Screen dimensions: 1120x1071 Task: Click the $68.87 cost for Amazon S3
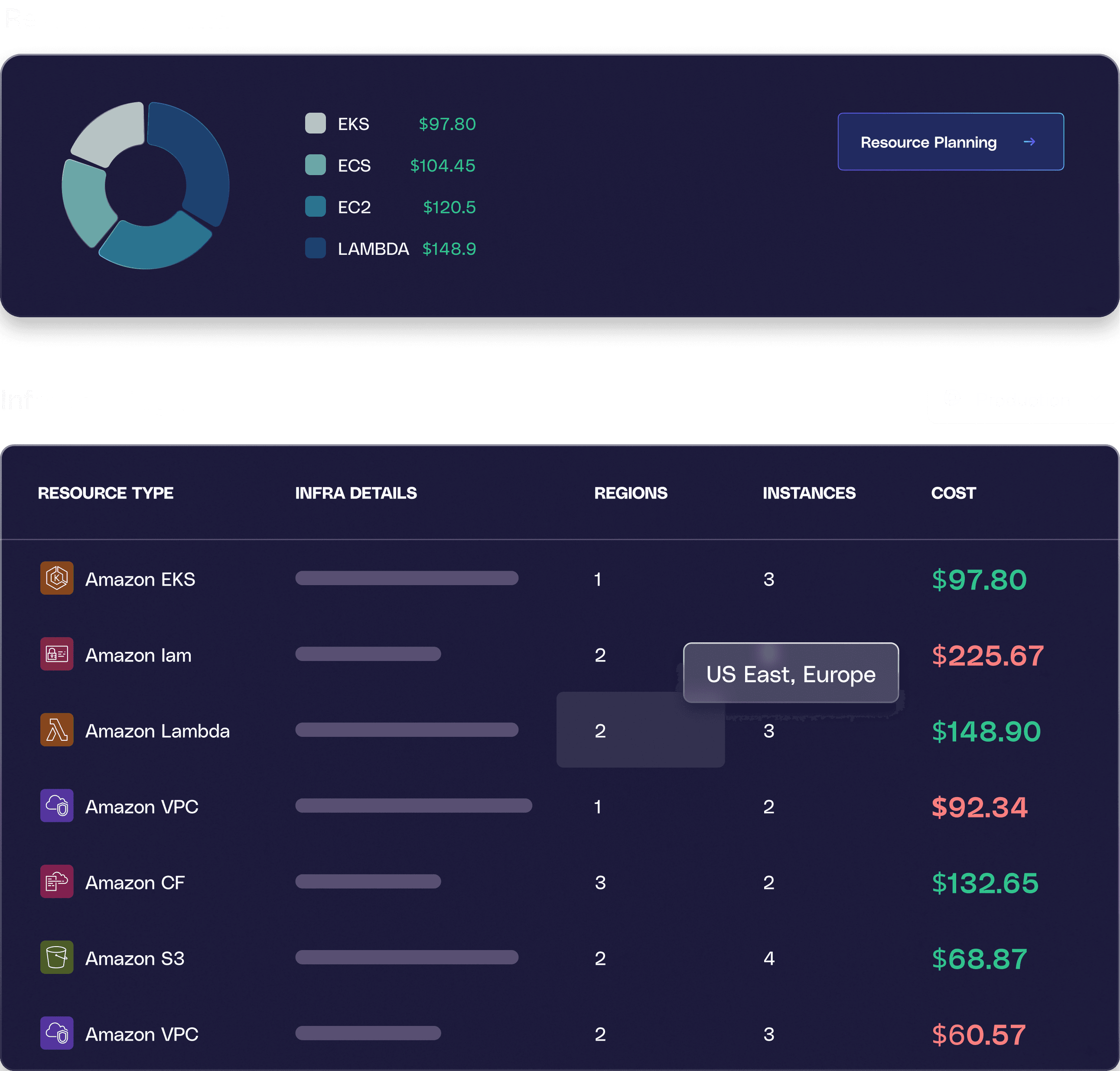[x=979, y=960]
